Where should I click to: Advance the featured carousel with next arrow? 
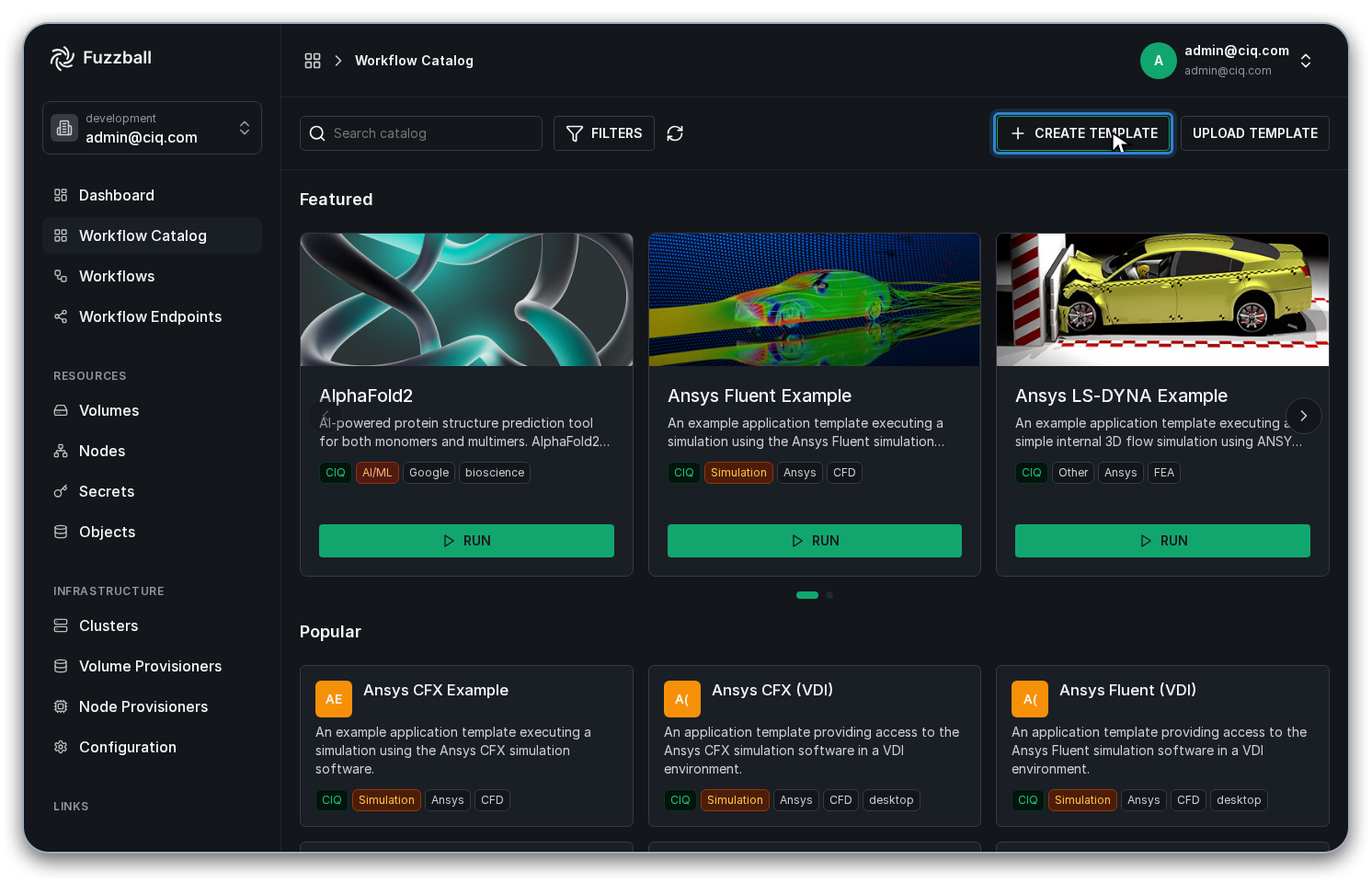(x=1303, y=416)
